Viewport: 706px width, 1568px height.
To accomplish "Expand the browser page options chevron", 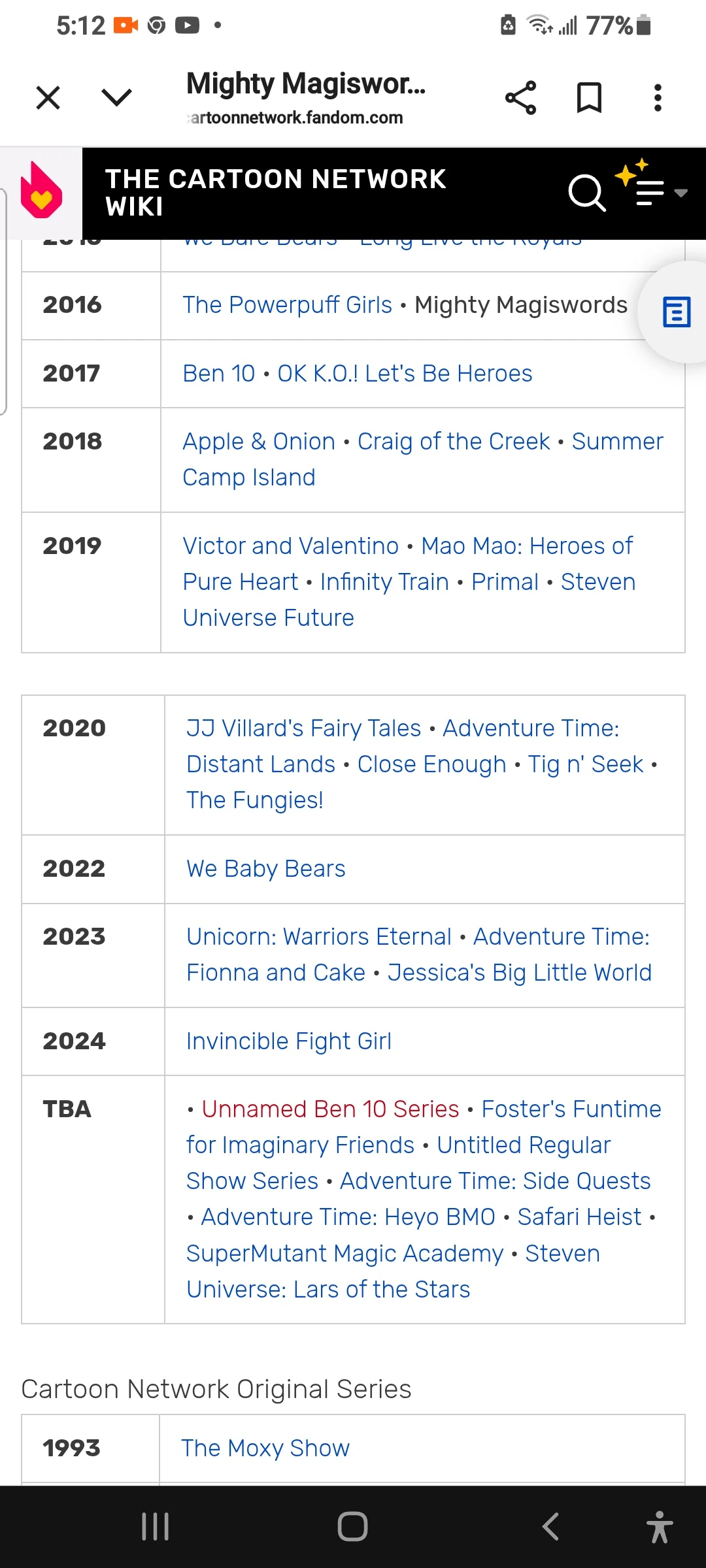I will point(117,98).
